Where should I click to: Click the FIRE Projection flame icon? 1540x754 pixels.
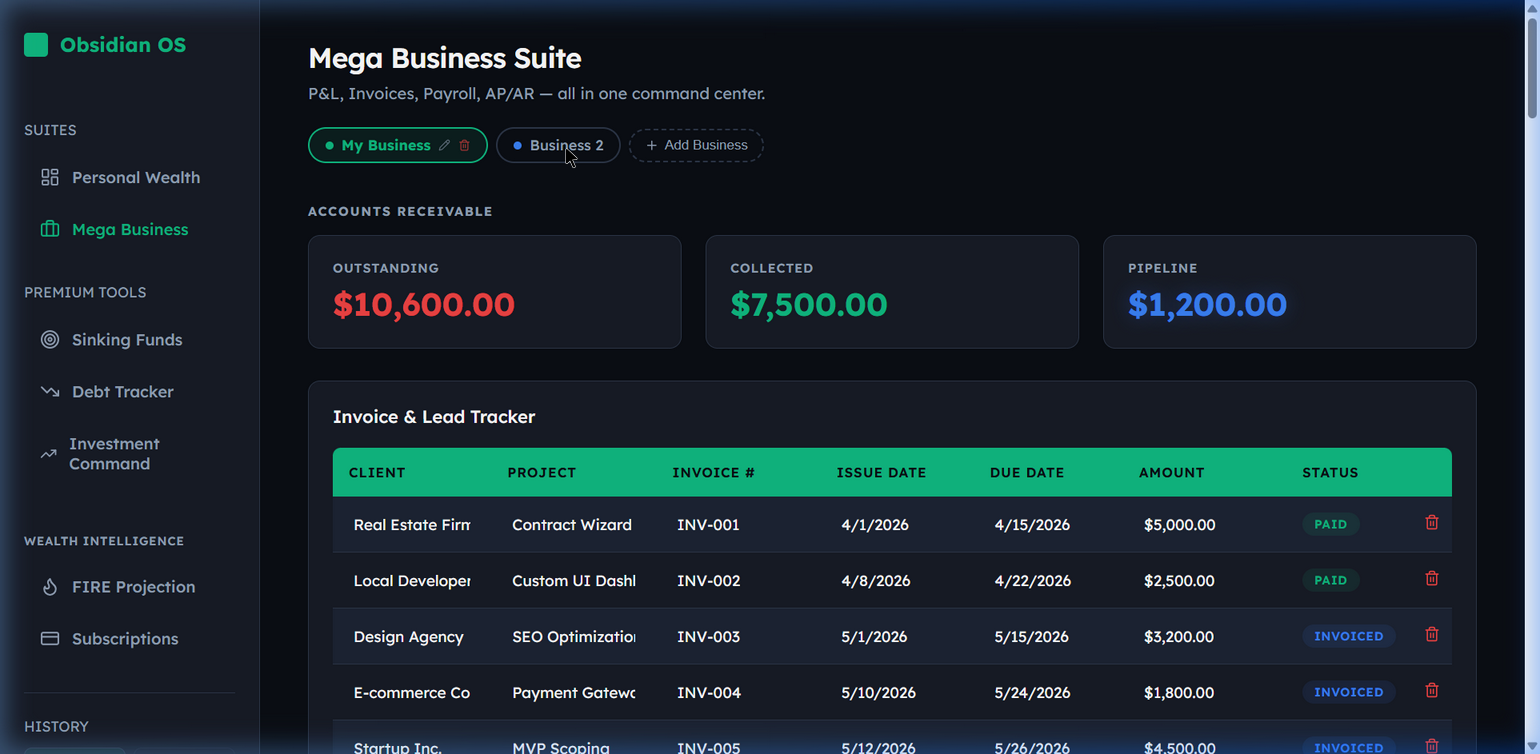[x=50, y=586]
